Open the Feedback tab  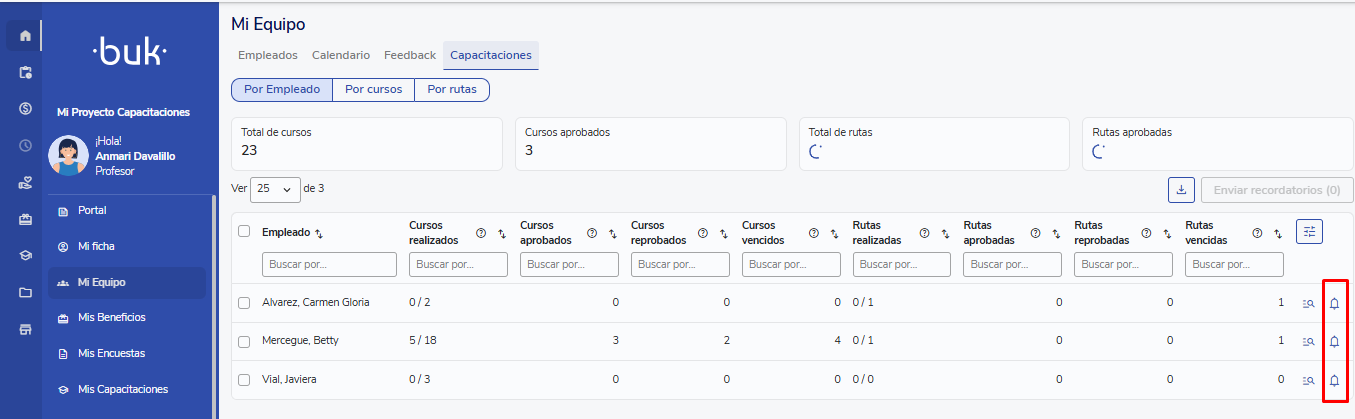(x=410, y=55)
